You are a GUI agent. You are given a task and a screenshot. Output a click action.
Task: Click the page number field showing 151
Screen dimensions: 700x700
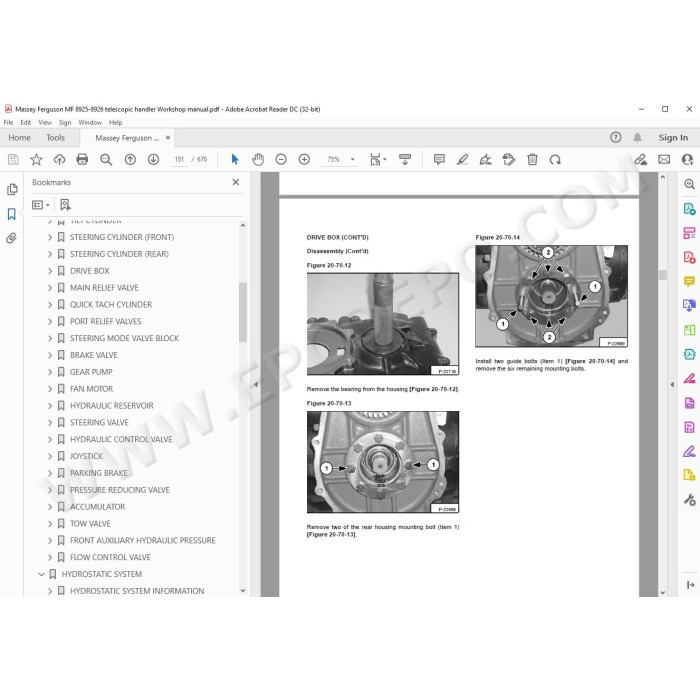[179, 159]
